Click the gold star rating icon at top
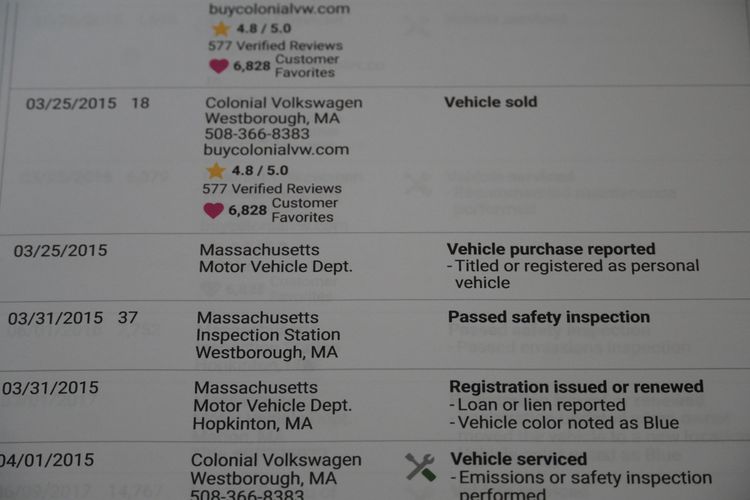The image size is (750, 500). tap(220, 29)
